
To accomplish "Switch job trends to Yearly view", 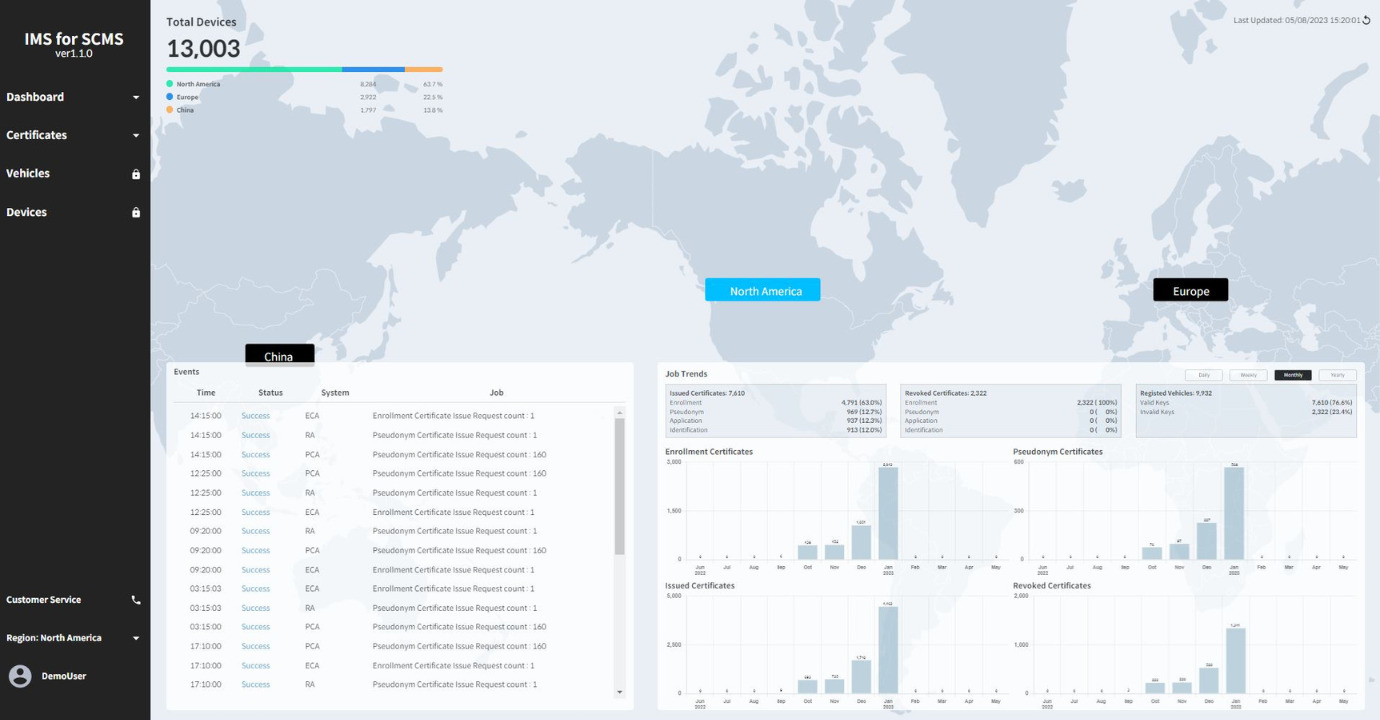I will pos(1337,375).
